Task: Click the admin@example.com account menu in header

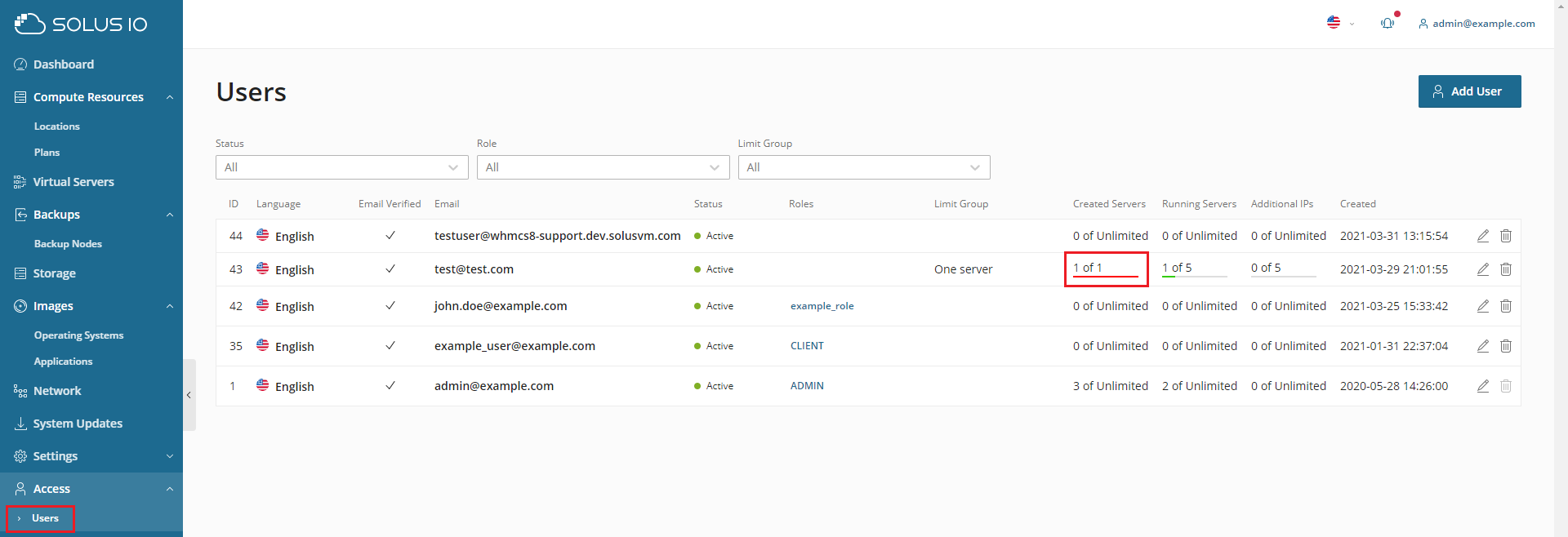Action: [1477, 24]
